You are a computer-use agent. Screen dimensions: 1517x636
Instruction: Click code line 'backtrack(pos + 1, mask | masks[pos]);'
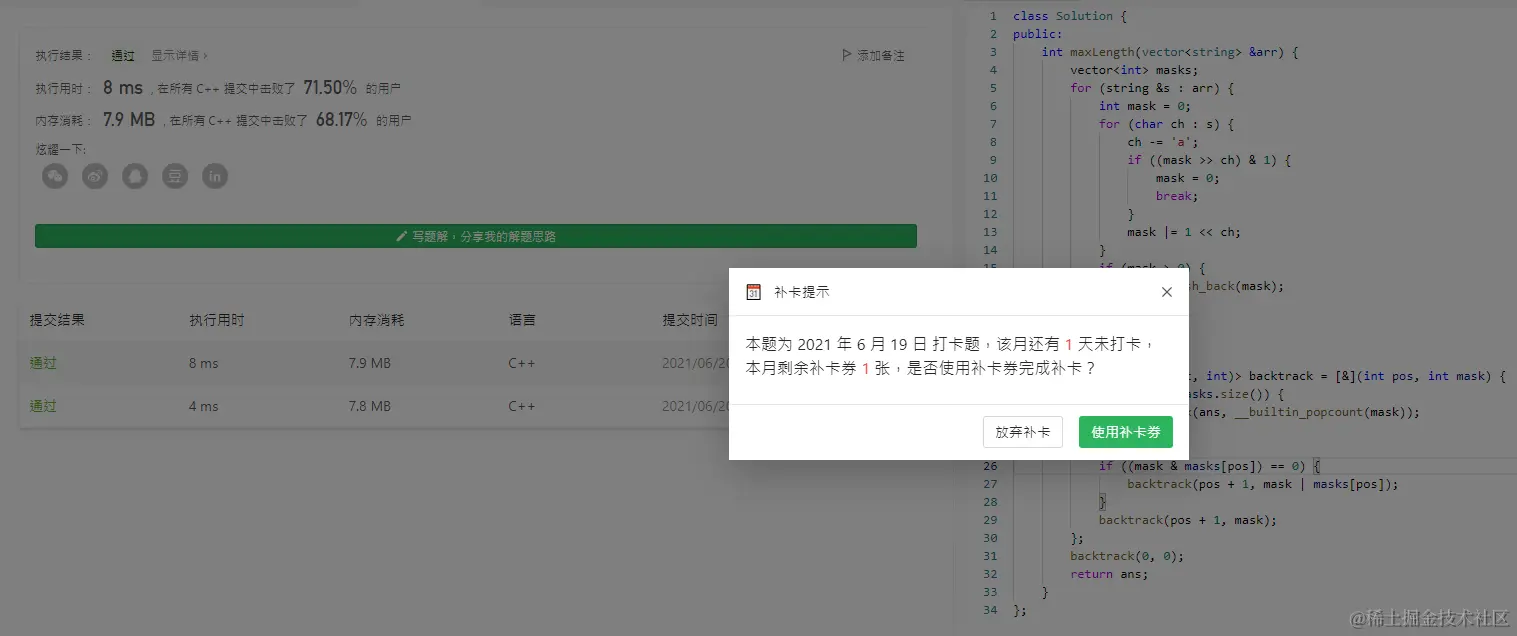click(1263, 484)
